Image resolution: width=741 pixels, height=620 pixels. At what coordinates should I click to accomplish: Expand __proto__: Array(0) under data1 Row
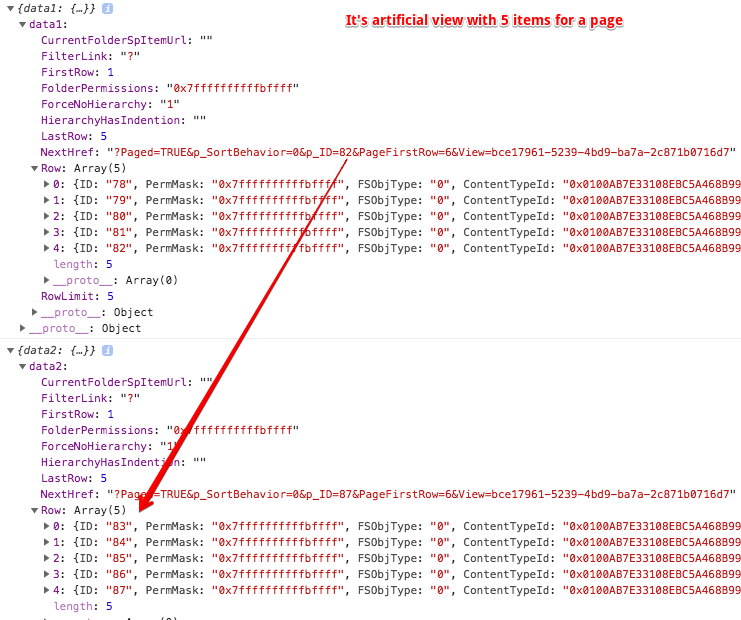pyautogui.click(x=46, y=280)
